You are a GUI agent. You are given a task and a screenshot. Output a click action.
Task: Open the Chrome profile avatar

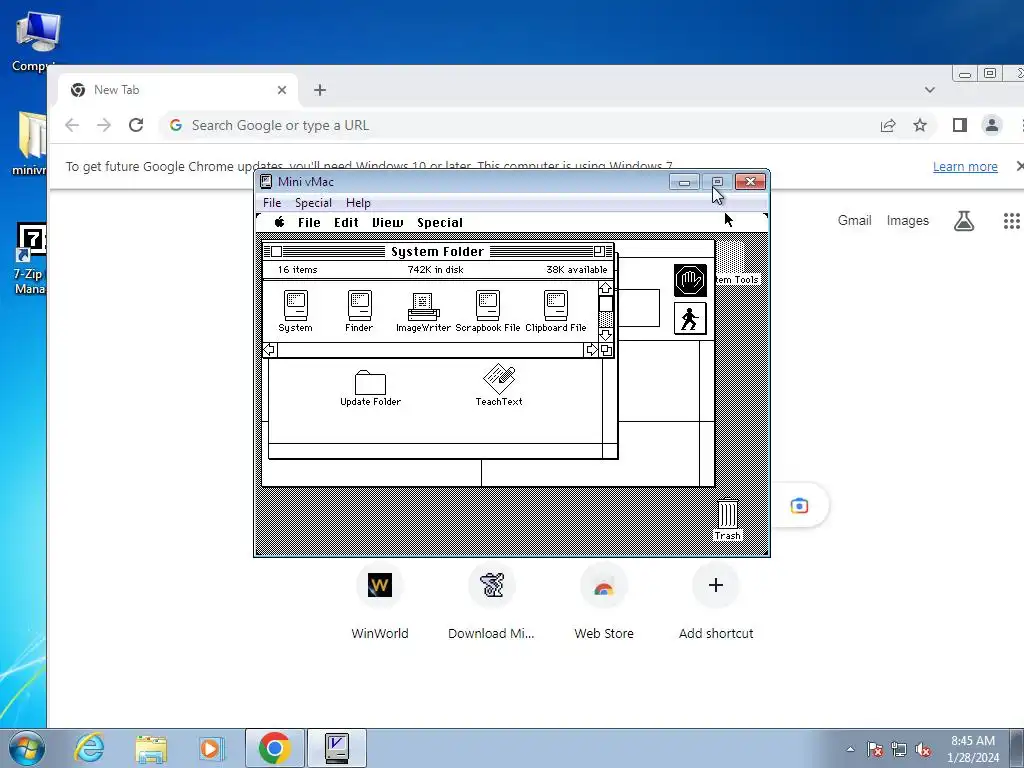click(991, 125)
